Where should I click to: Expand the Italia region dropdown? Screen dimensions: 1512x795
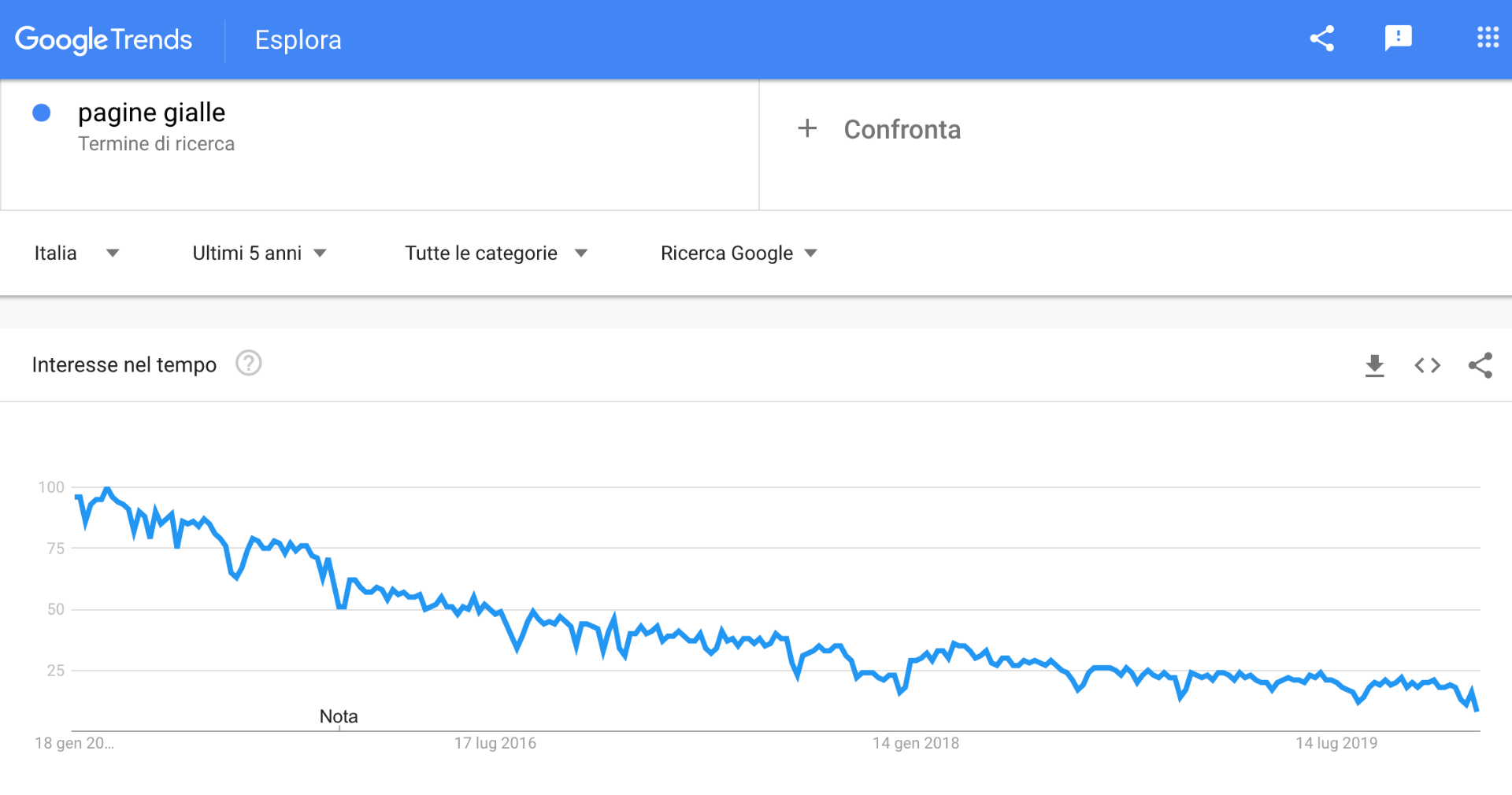click(76, 253)
